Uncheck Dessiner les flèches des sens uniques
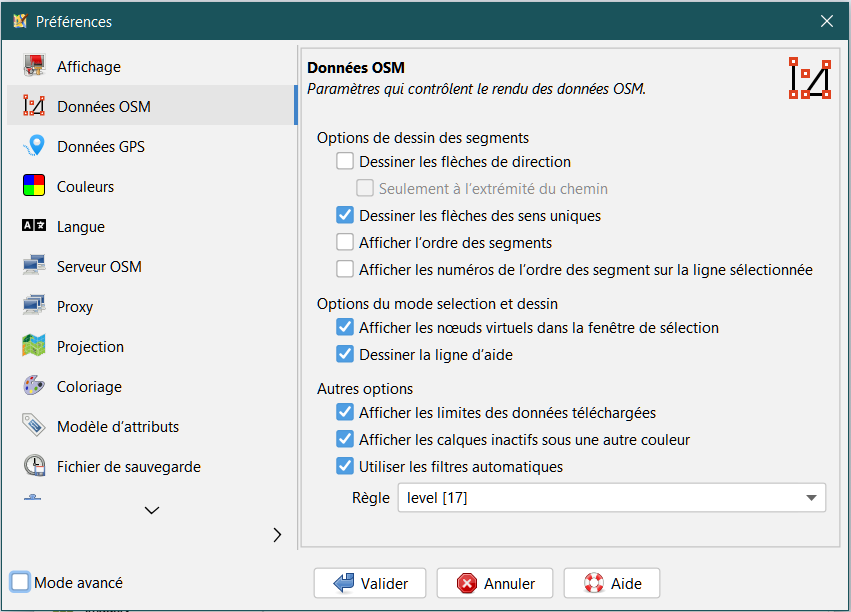Screen dimensions: 851x612 tap(345, 215)
